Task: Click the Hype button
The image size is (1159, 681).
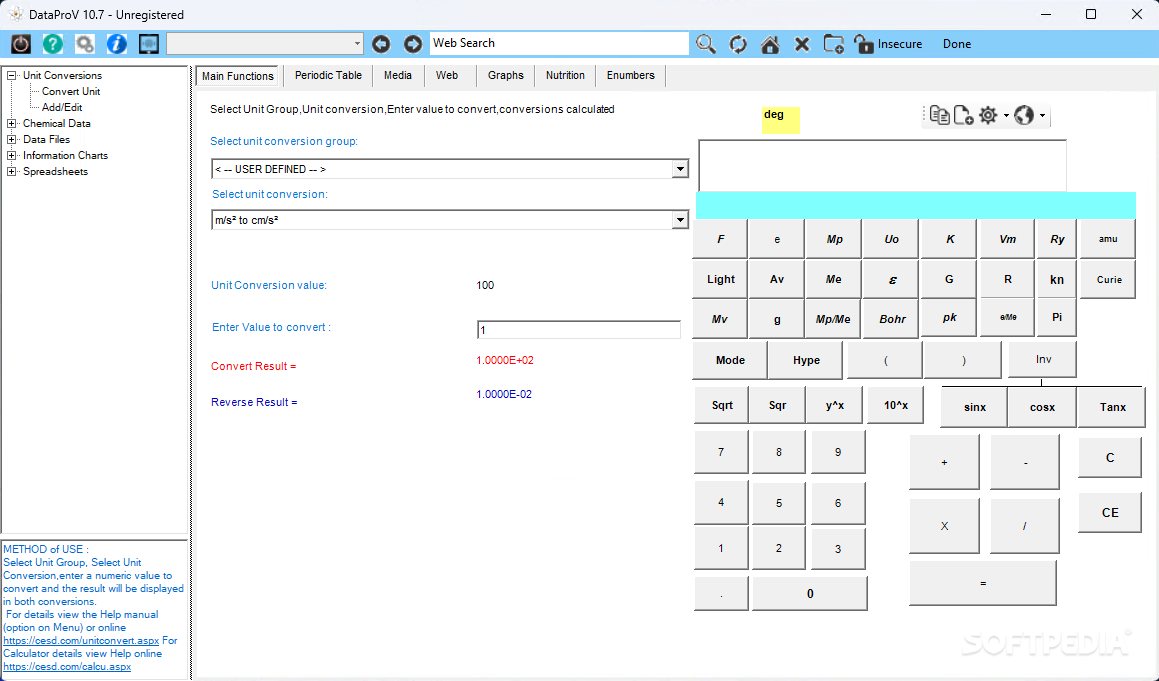Action: click(806, 360)
